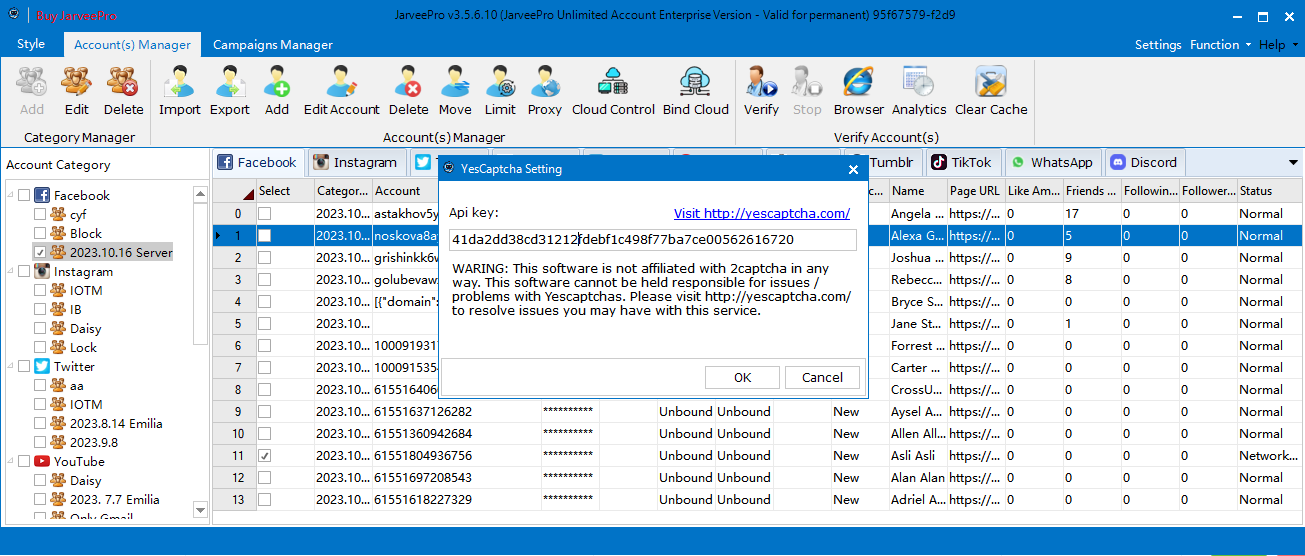Collapse the YouTube tree node
This screenshot has height=556, width=1305.
[x=9, y=461]
